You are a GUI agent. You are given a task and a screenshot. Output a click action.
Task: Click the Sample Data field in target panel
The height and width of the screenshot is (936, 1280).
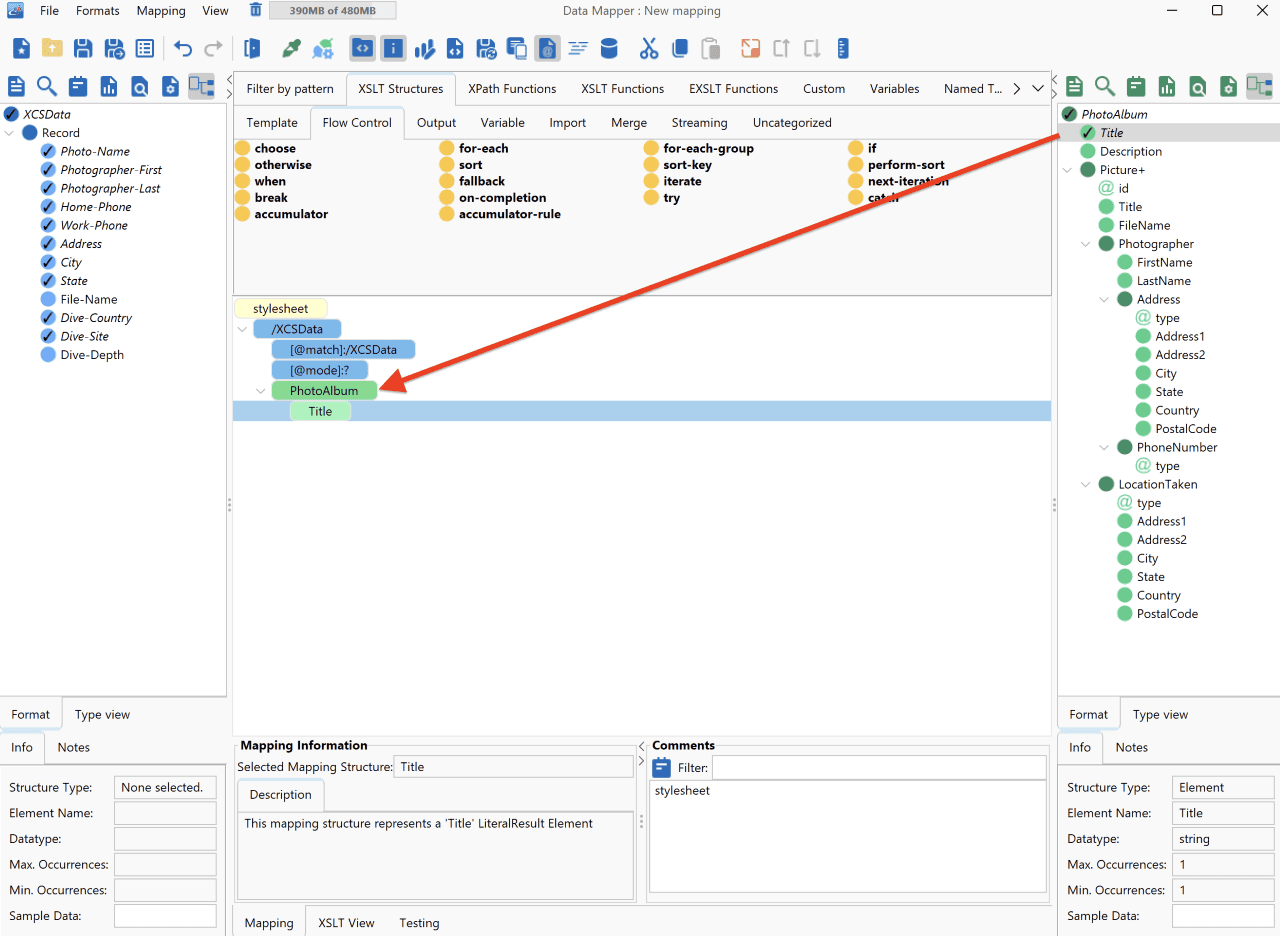click(1223, 916)
